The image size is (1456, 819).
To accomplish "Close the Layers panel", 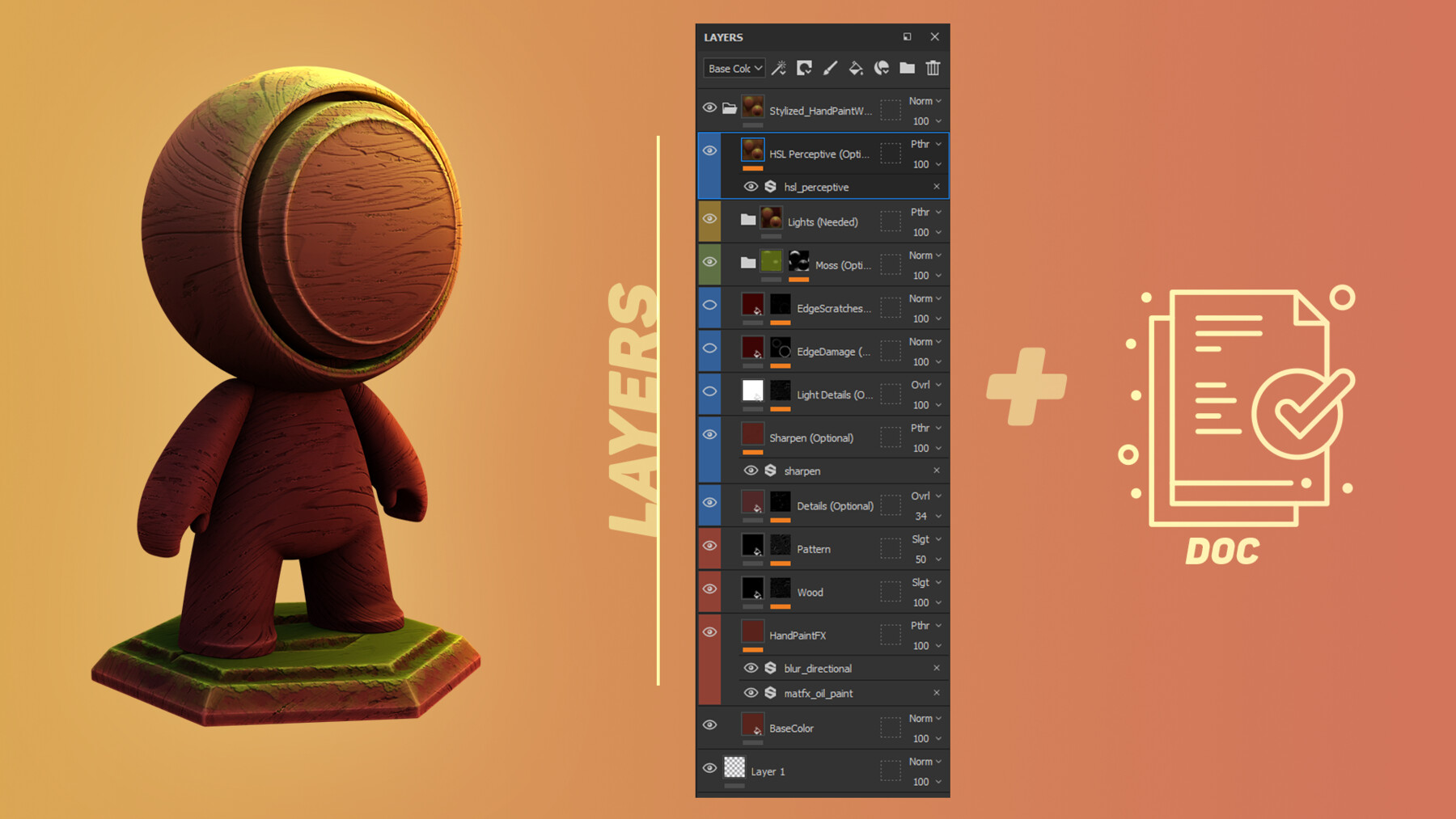I will pyautogui.click(x=934, y=37).
